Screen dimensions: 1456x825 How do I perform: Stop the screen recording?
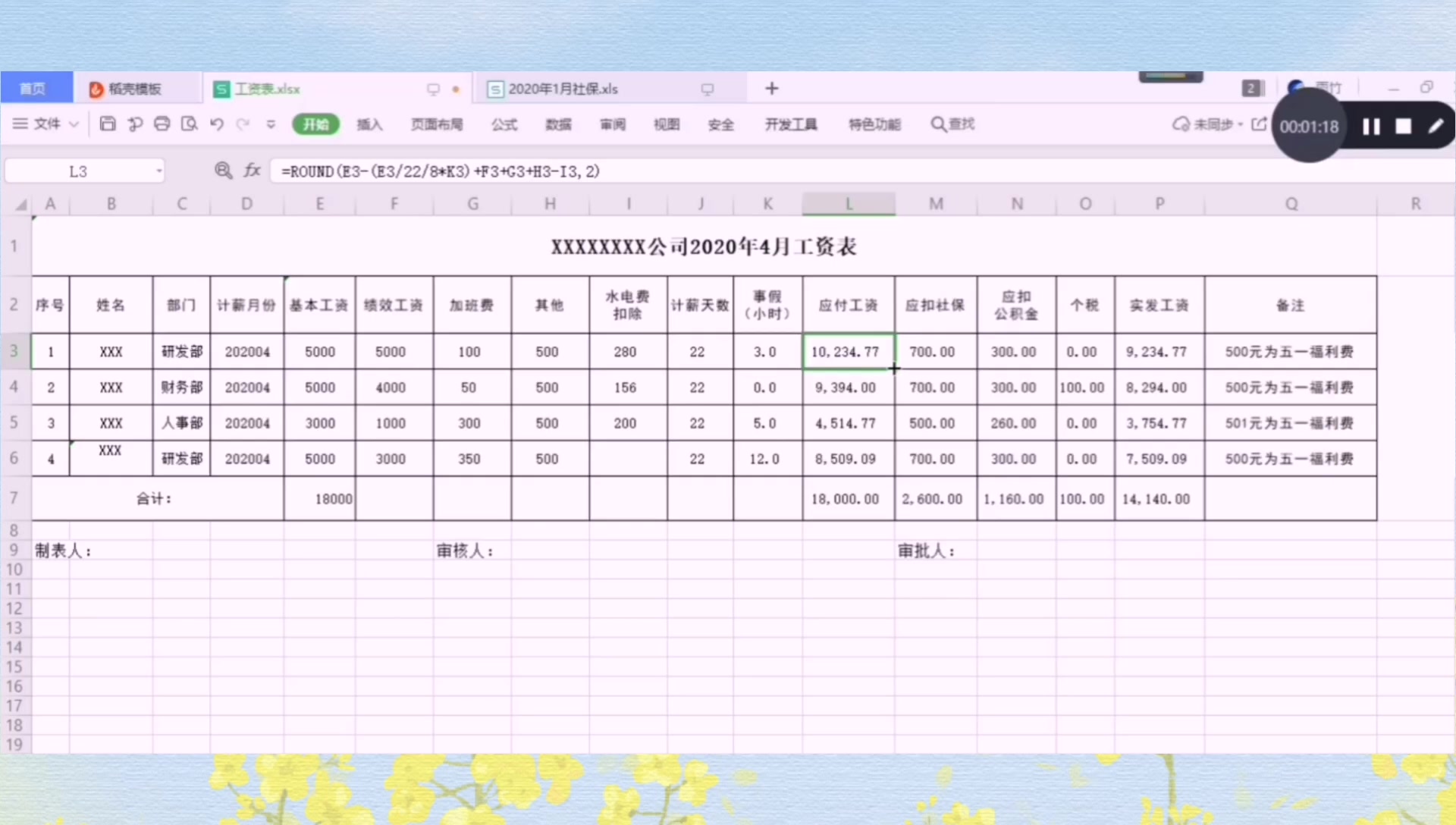[x=1404, y=127]
